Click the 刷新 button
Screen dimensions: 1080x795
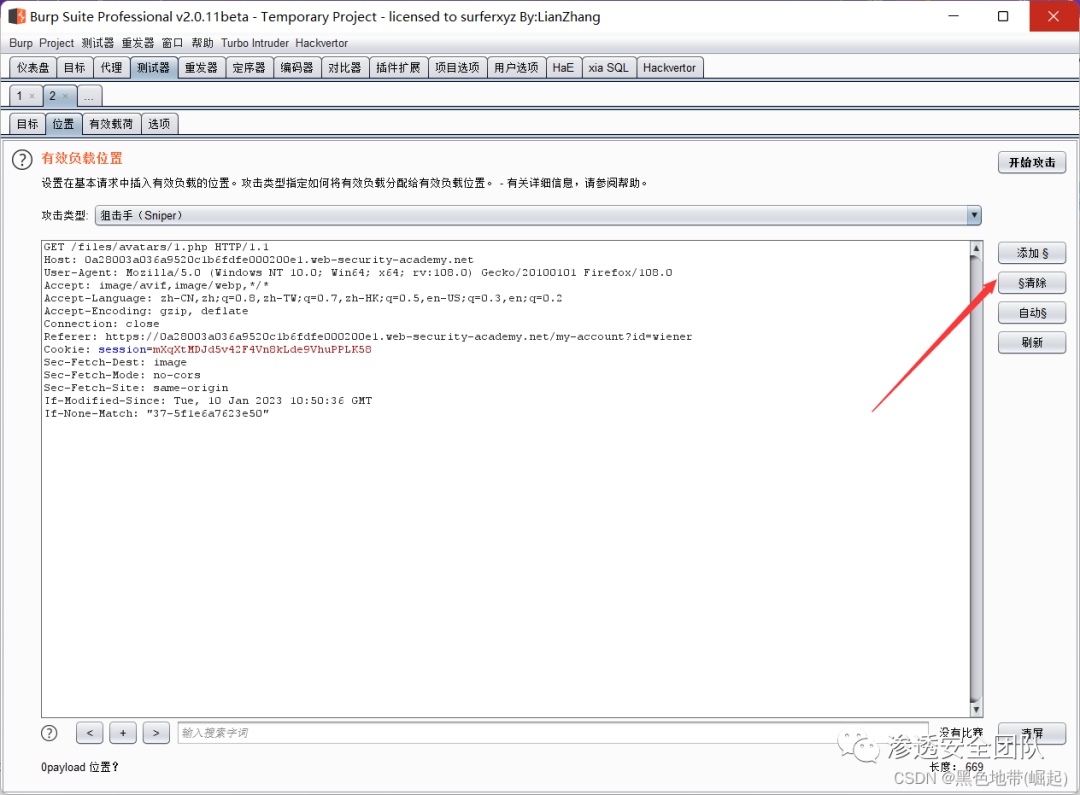click(x=1032, y=342)
